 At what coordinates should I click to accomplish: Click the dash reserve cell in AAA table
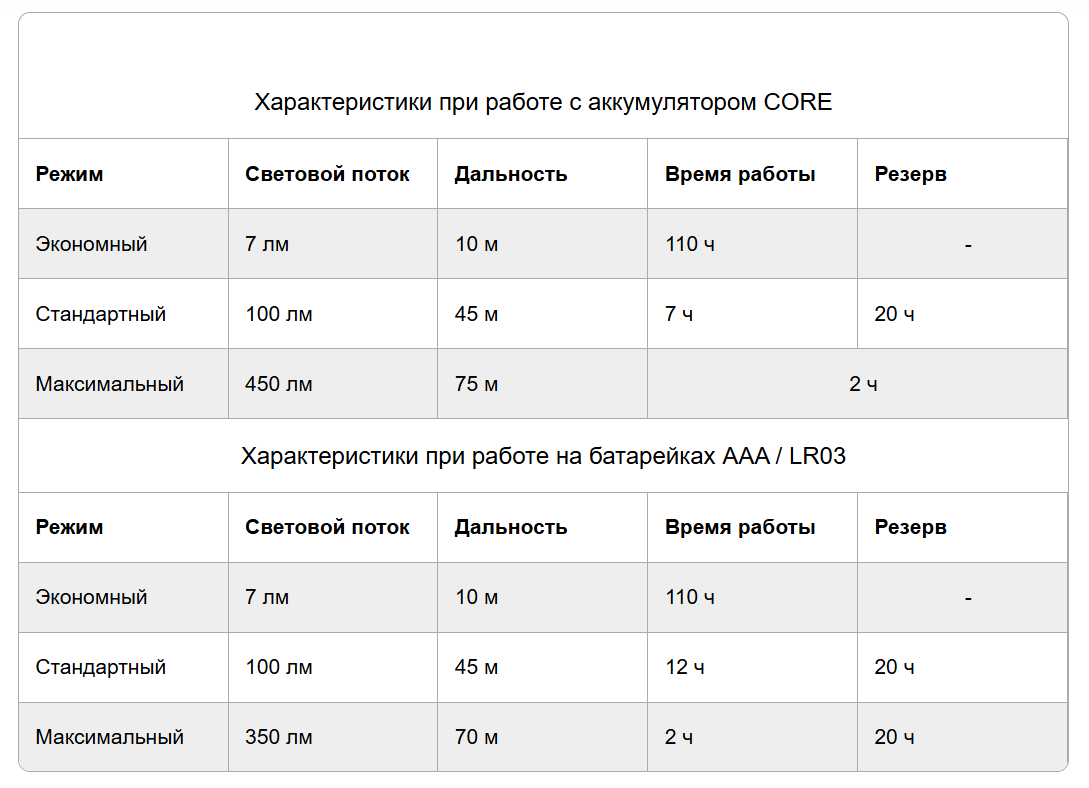(x=968, y=597)
